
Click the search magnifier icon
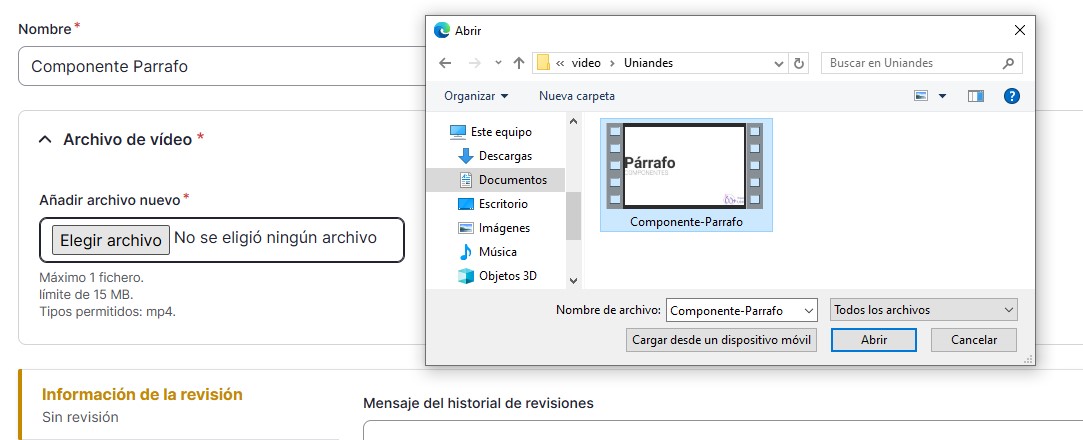pos(1008,63)
